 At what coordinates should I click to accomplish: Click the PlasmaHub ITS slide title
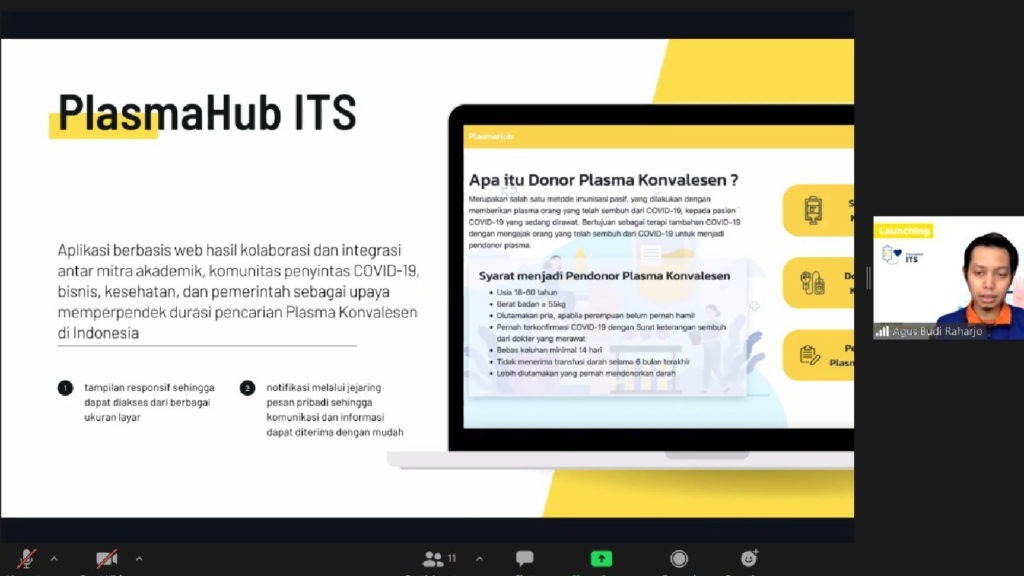coord(207,112)
